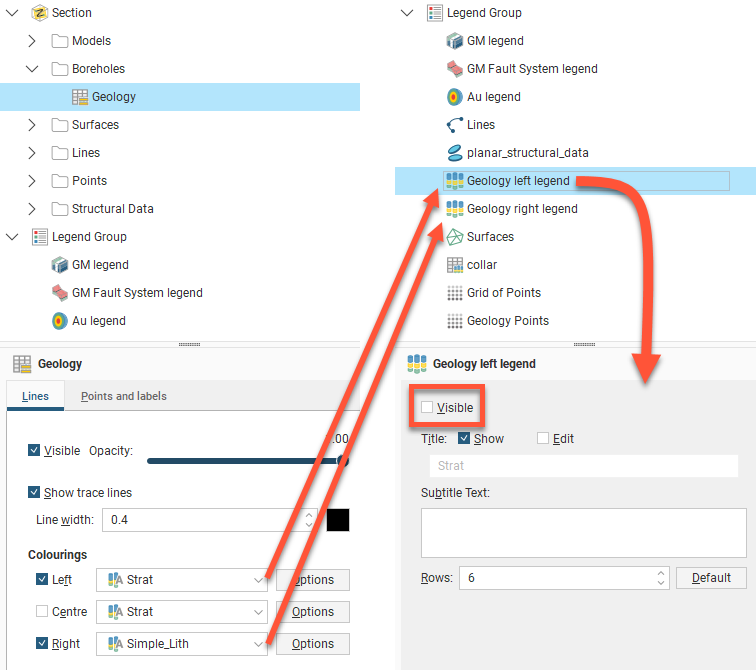Click GM Fault System legend icon in left tree
Screen dimensions: 756x670
(x=60, y=293)
